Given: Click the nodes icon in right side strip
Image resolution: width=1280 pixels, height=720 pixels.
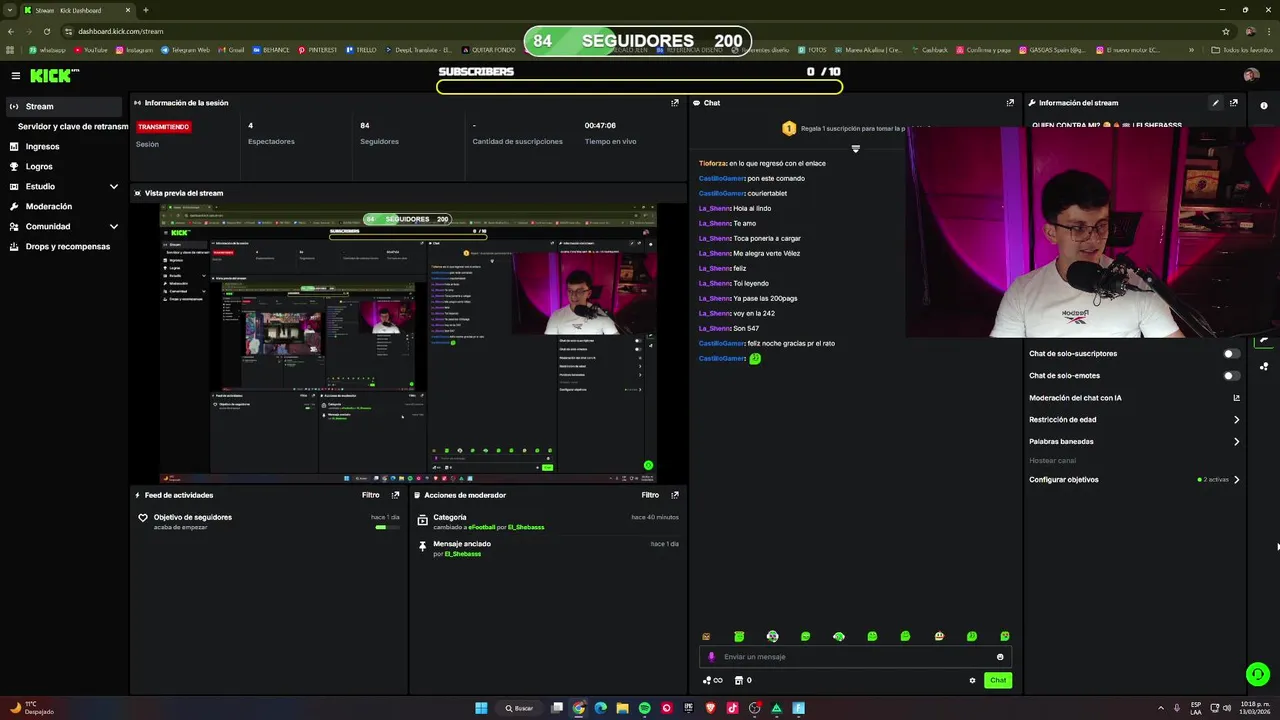Looking at the screenshot, I should point(1264,366).
